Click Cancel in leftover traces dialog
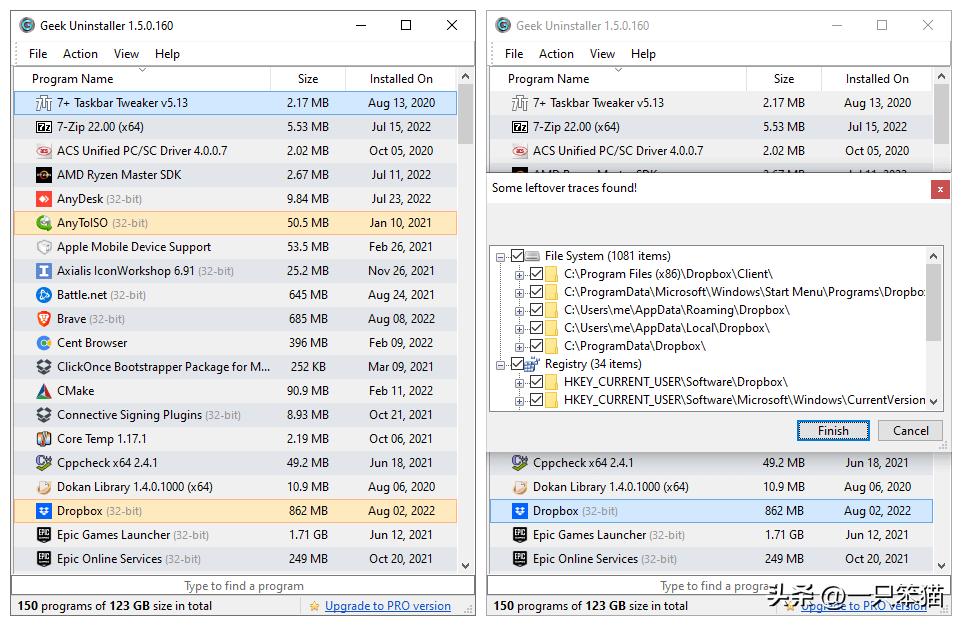Screen dimensions: 962x626 910,431
